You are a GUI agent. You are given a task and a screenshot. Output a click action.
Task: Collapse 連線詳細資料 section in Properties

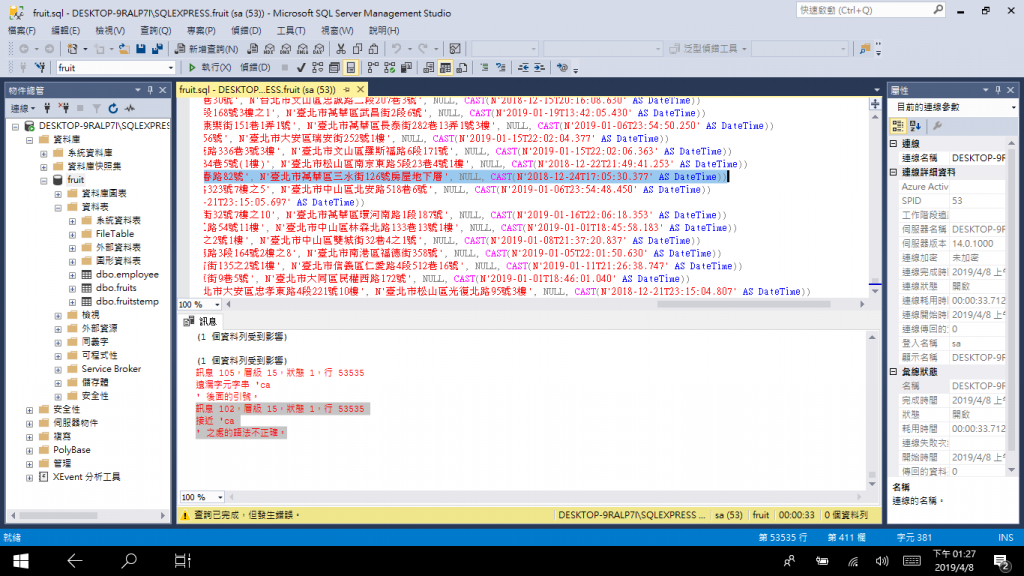(x=894, y=172)
